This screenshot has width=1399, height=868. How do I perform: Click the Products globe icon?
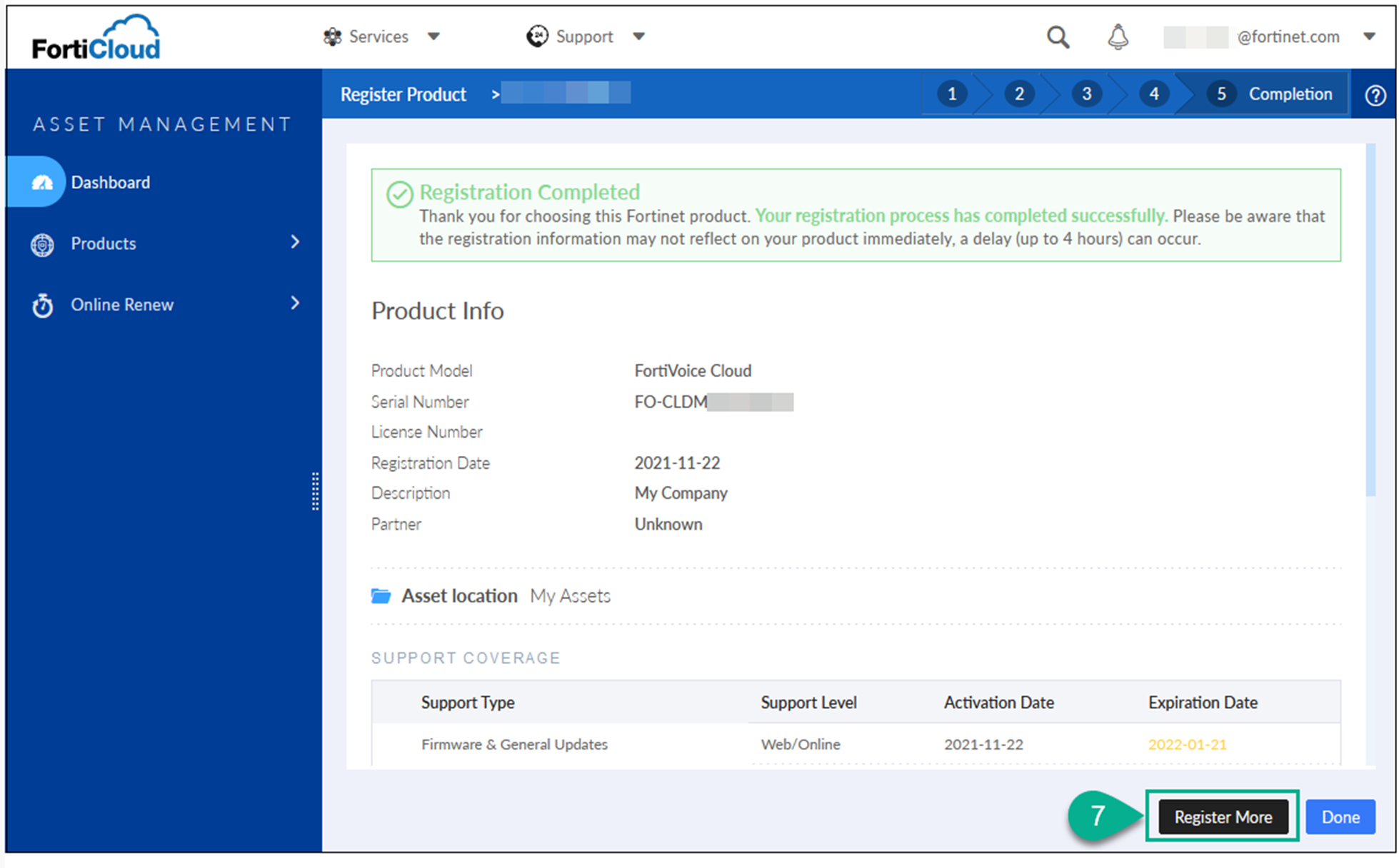pos(42,244)
